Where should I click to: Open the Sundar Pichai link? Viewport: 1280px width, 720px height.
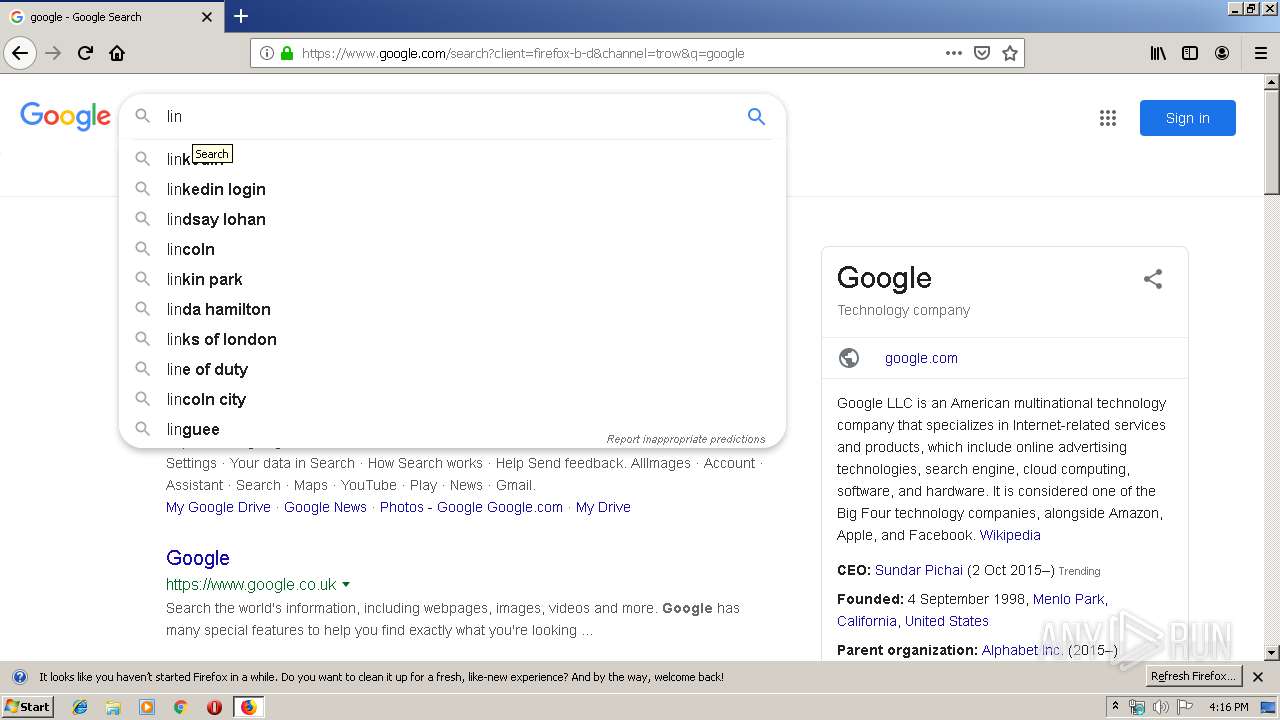coord(919,570)
